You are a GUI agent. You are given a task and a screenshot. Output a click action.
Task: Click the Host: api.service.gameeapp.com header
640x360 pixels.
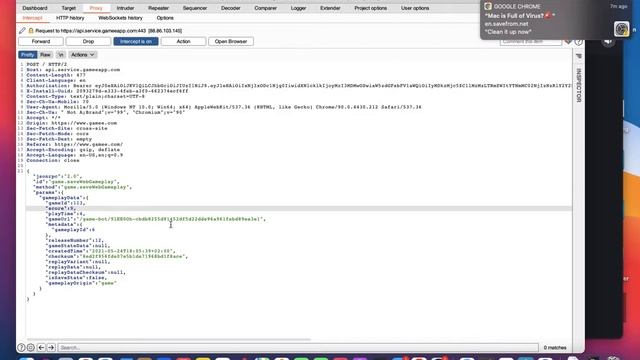coord(73,70)
